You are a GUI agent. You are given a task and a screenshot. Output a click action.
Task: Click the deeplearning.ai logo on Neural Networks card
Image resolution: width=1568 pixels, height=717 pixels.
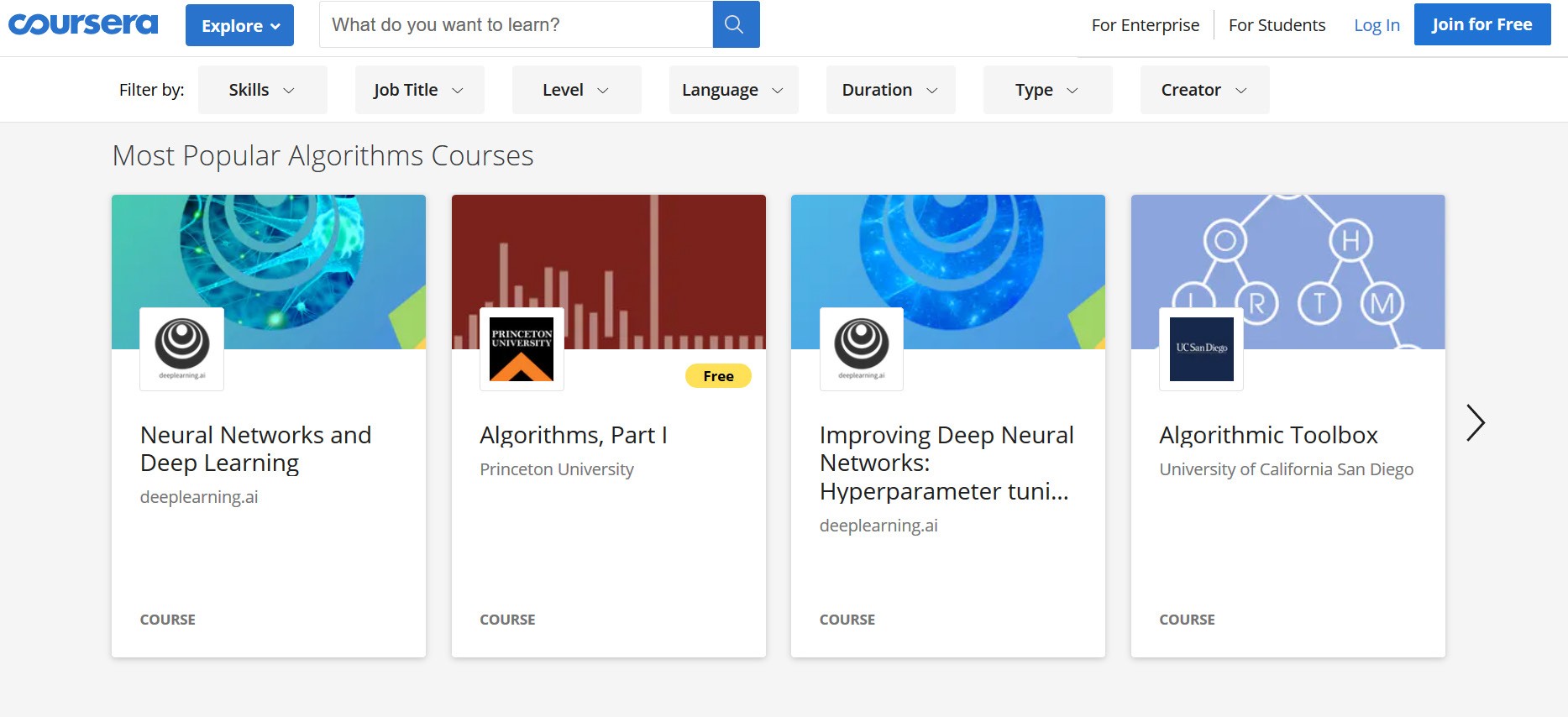point(182,348)
